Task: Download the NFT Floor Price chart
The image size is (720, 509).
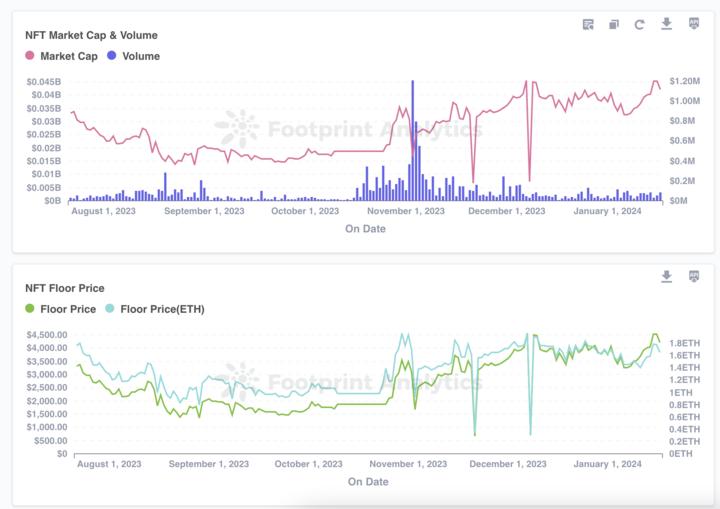Action: (667, 276)
